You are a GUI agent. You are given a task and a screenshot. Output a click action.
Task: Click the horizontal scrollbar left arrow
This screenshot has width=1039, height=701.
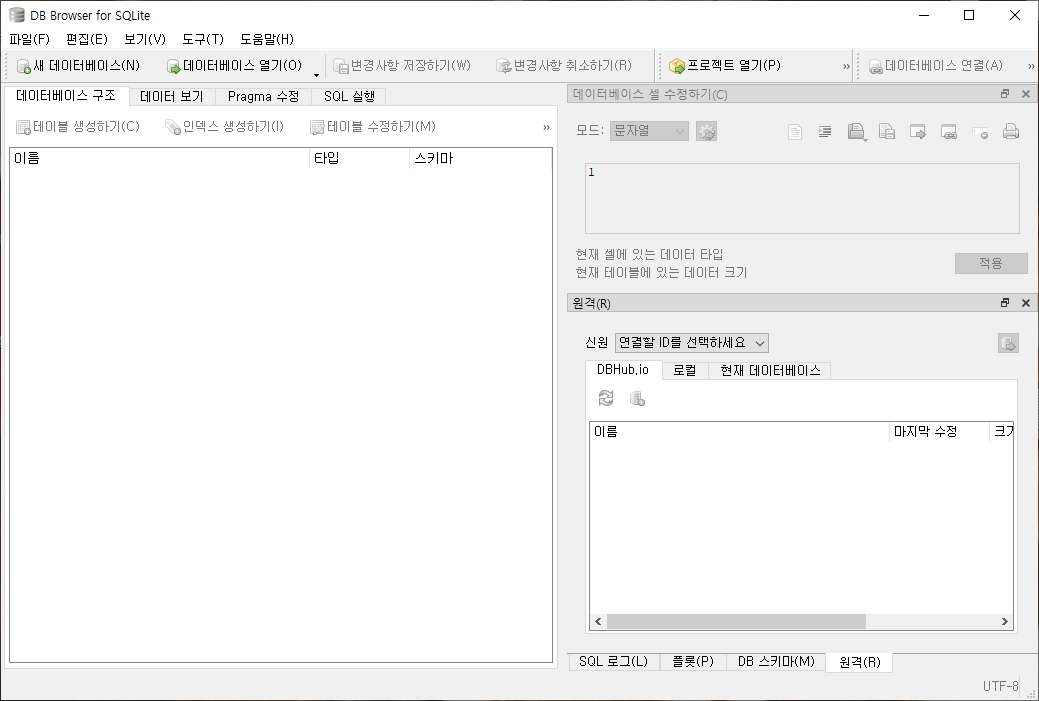598,621
